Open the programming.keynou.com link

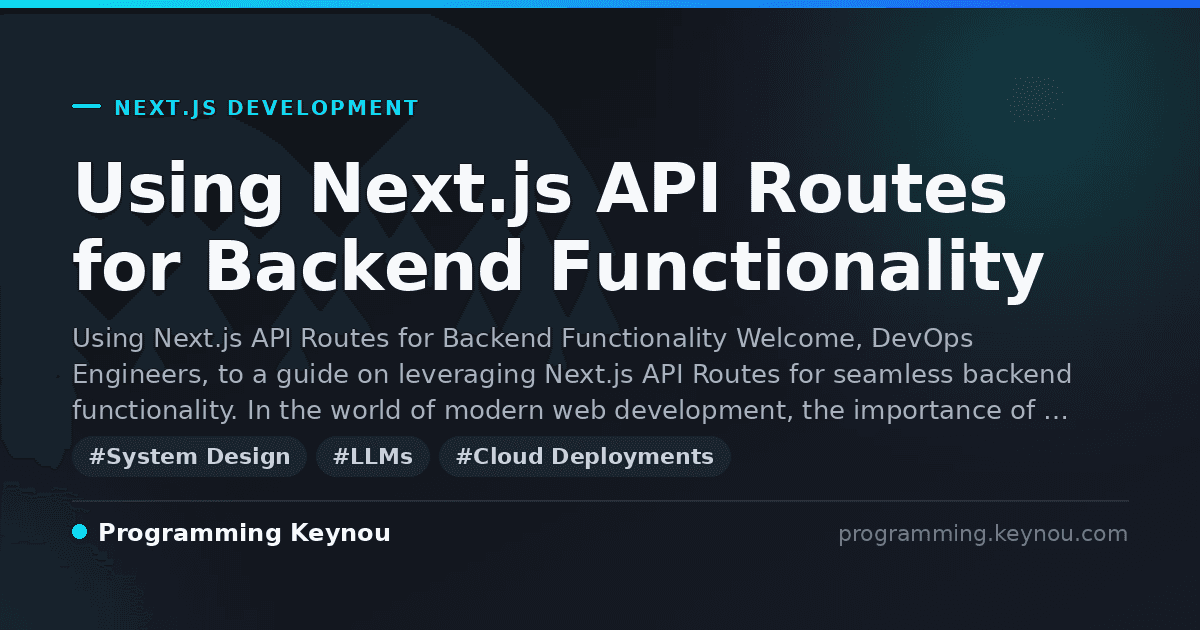[x=983, y=534]
